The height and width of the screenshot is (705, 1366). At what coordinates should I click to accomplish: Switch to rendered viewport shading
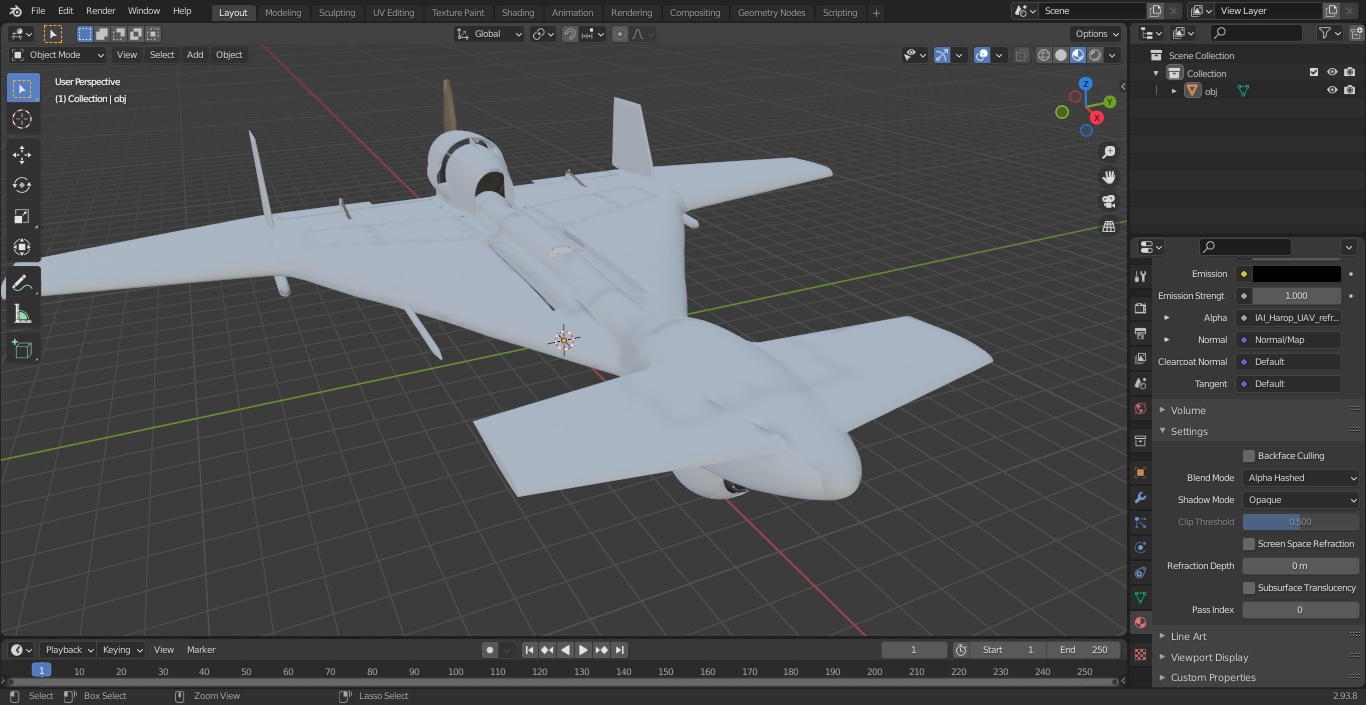point(1095,55)
